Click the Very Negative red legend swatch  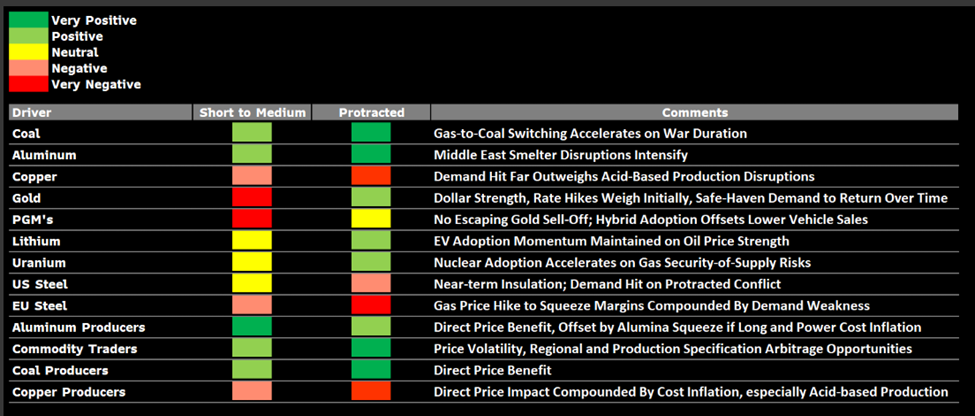(x=27, y=84)
